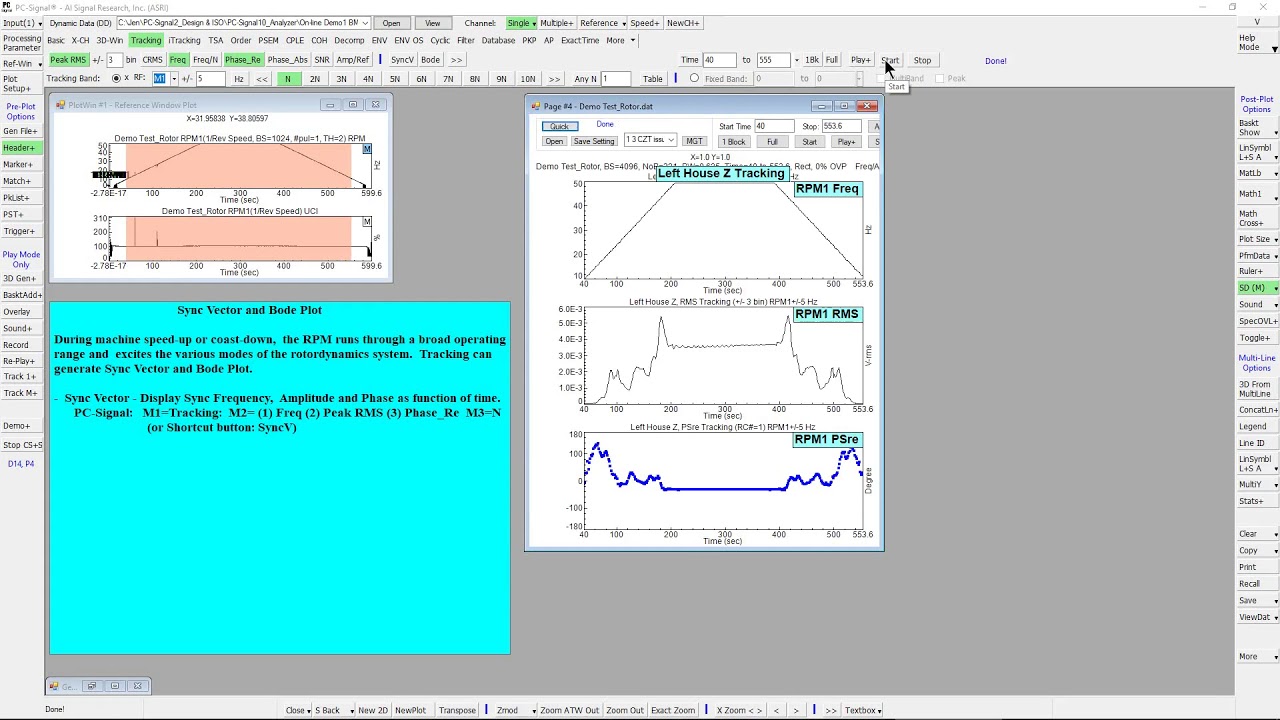Screen dimensions: 1280x720
Task: Enable the Phase_Abs output
Action: [x=287, y=60]
